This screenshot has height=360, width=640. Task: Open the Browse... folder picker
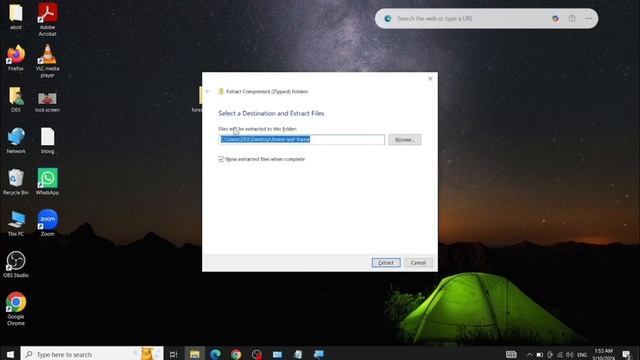pos(404,140)
